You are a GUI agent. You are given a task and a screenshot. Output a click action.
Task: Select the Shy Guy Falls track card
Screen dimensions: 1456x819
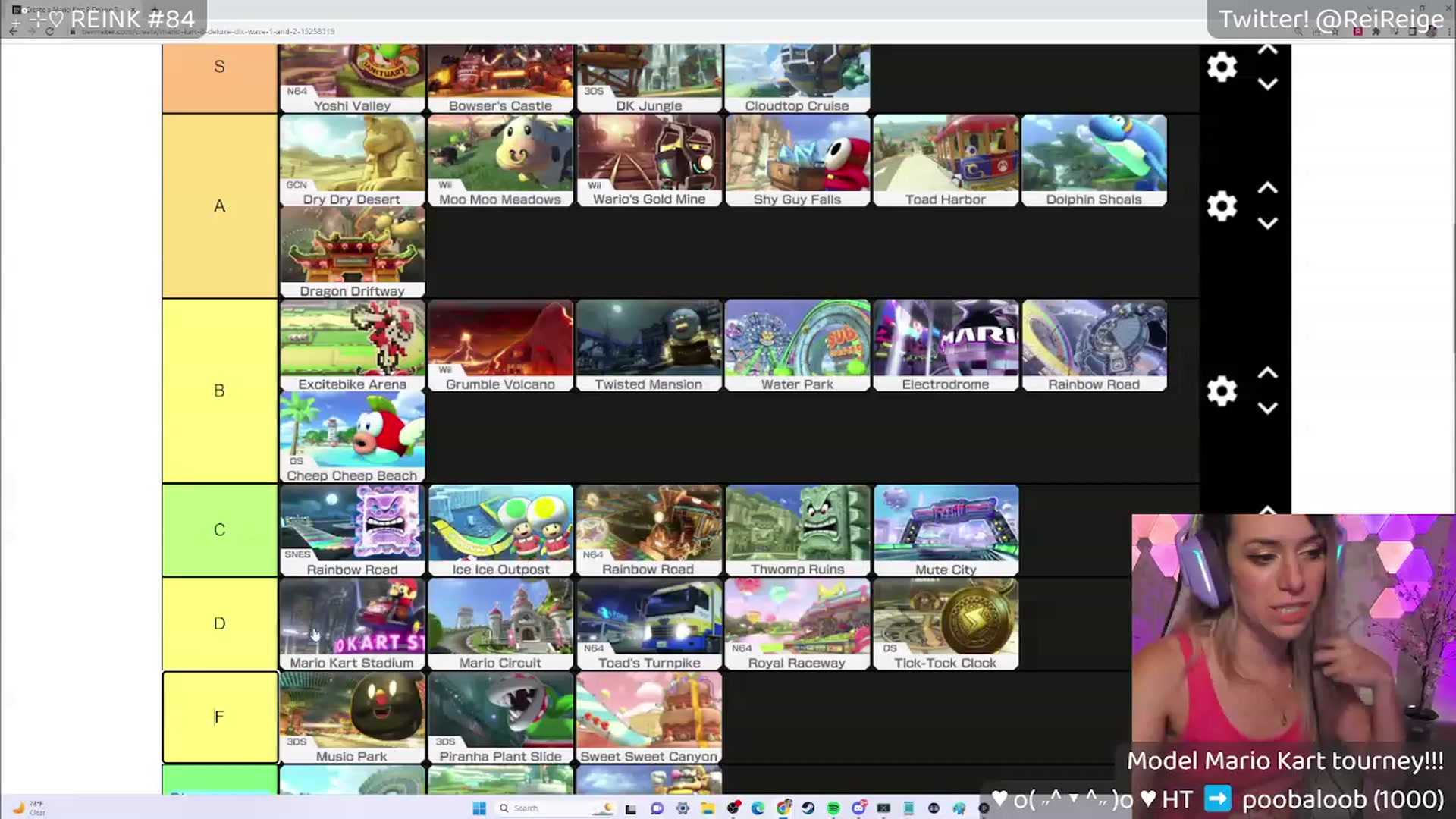pyautogui.click(x=797, y=160)
